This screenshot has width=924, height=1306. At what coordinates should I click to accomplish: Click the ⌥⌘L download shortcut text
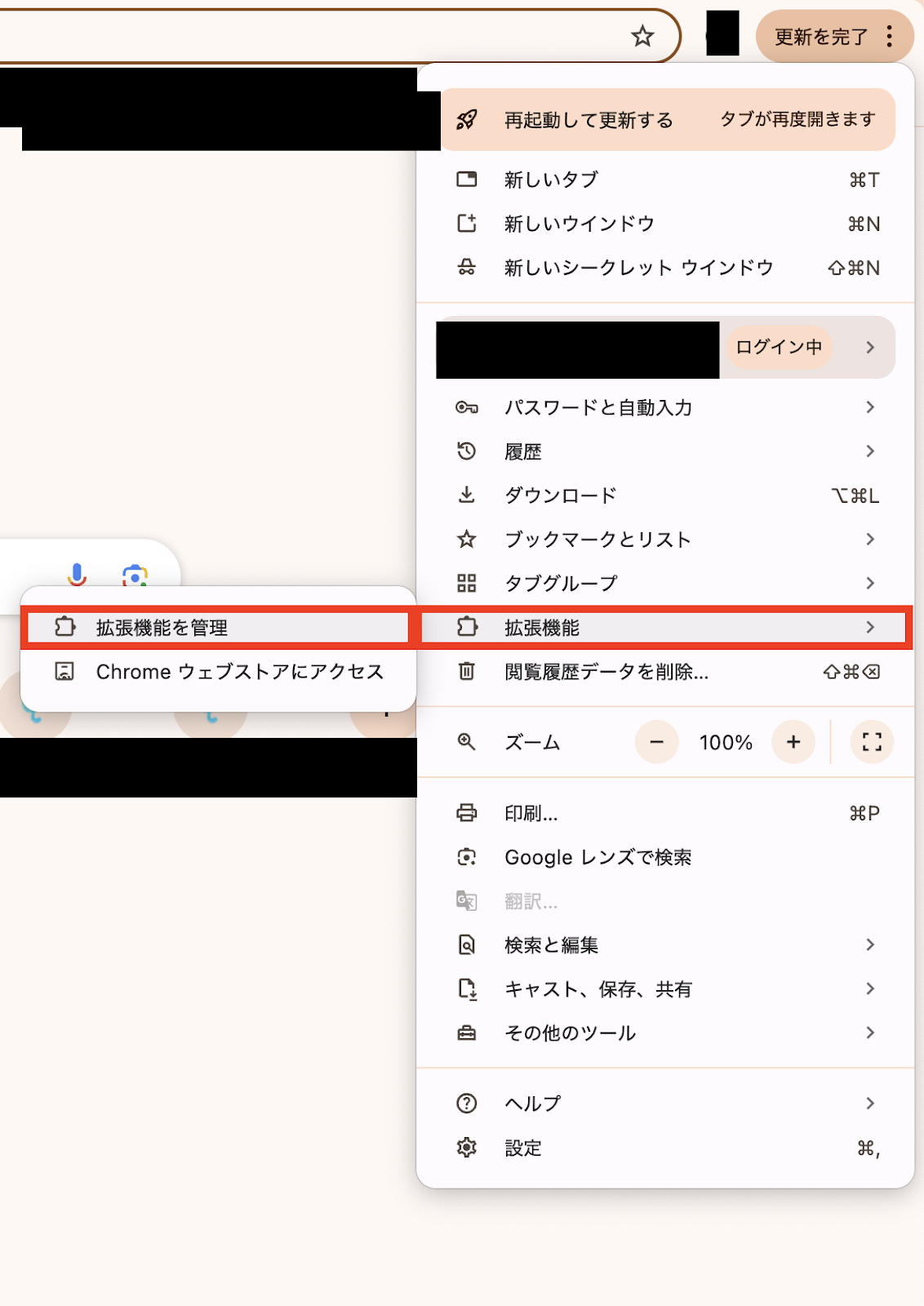click(855, 495)
